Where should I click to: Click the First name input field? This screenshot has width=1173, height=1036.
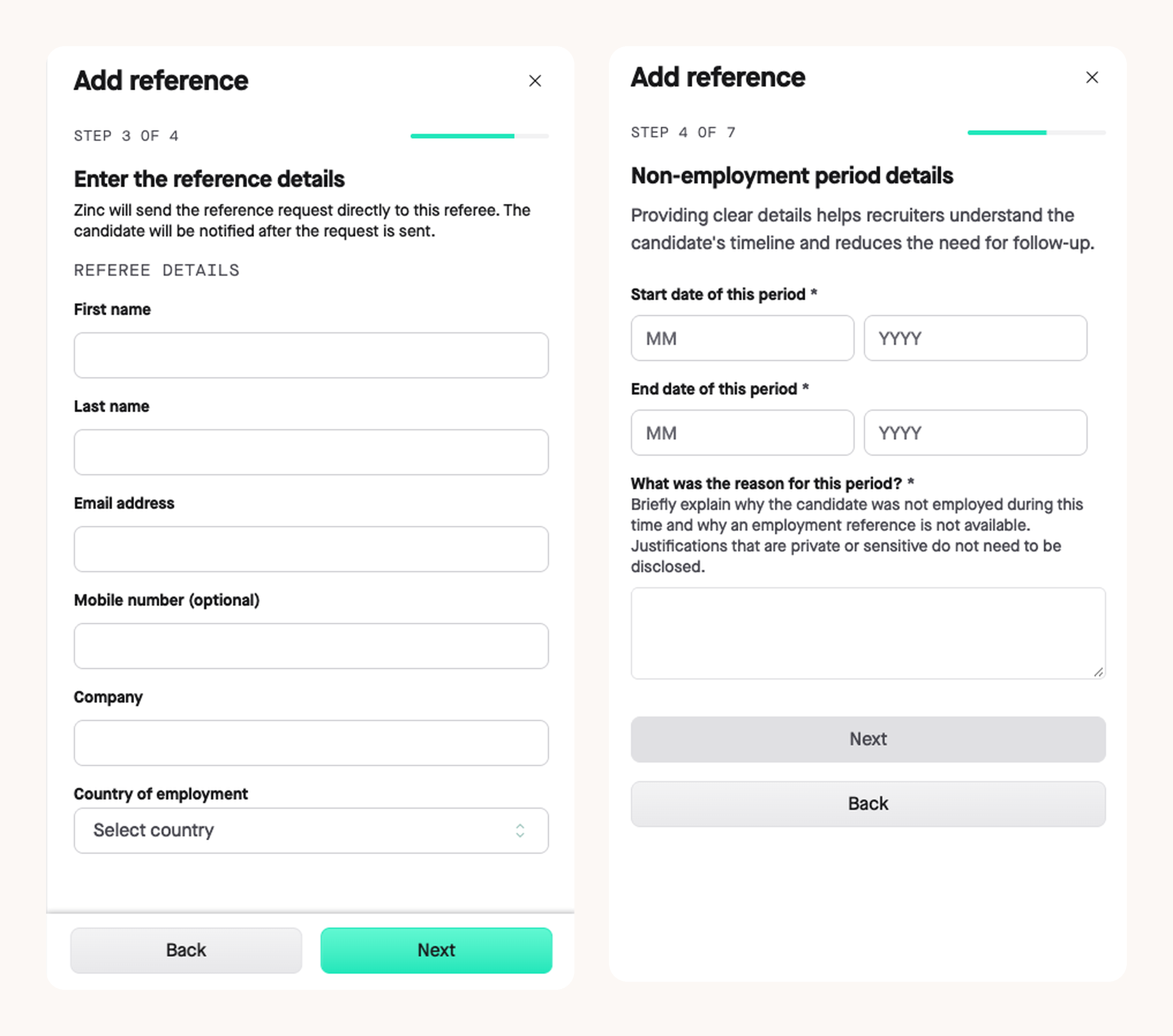[311, 355]
